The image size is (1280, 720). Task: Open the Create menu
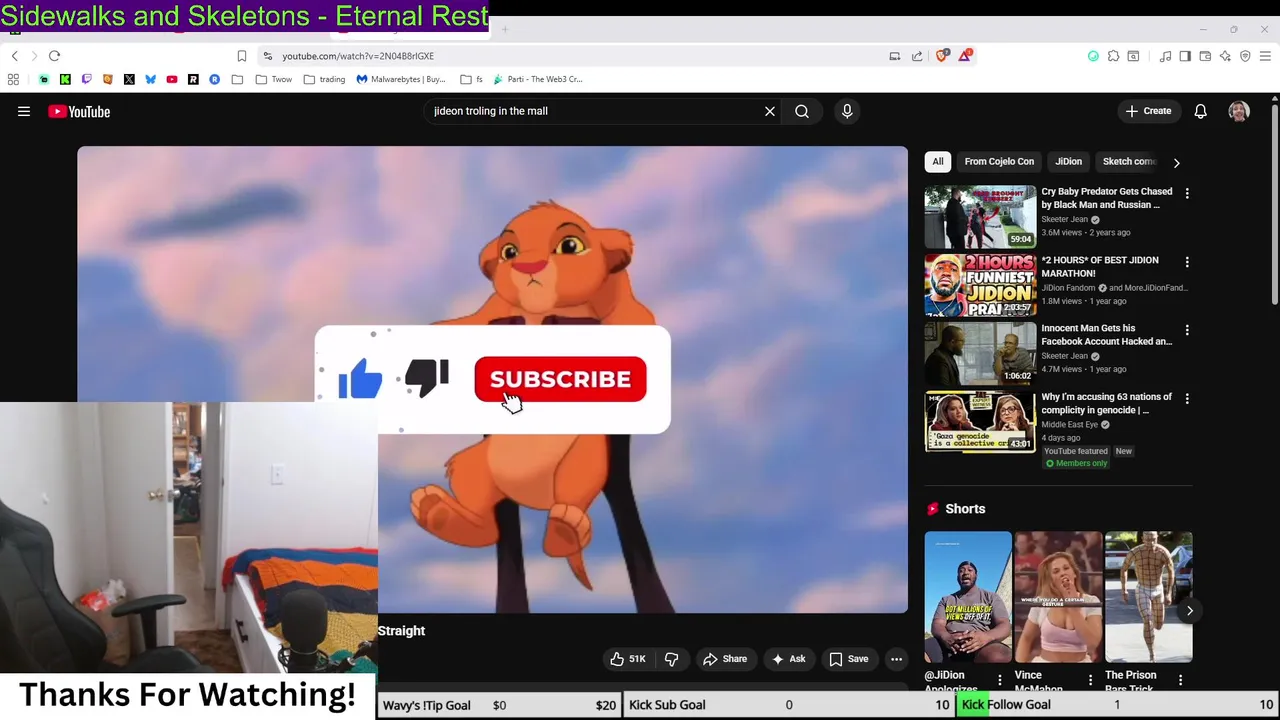point(1148,111)
